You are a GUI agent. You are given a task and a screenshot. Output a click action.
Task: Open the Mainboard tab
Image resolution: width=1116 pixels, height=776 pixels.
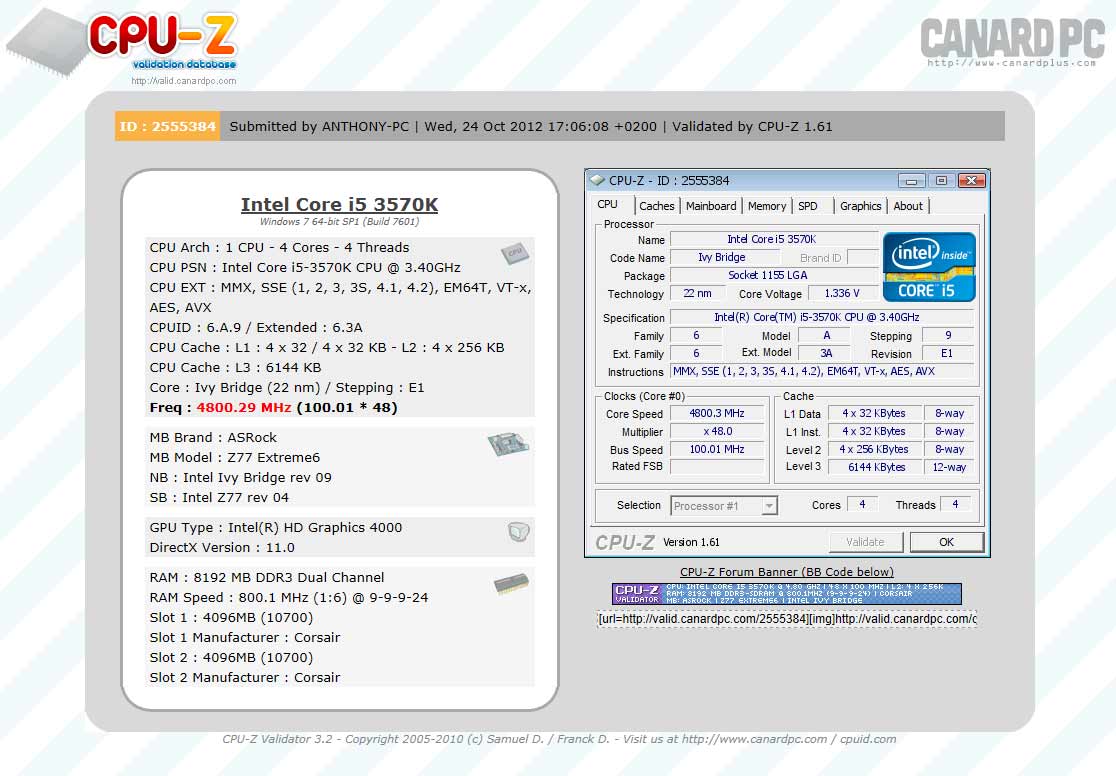[711, 206]
